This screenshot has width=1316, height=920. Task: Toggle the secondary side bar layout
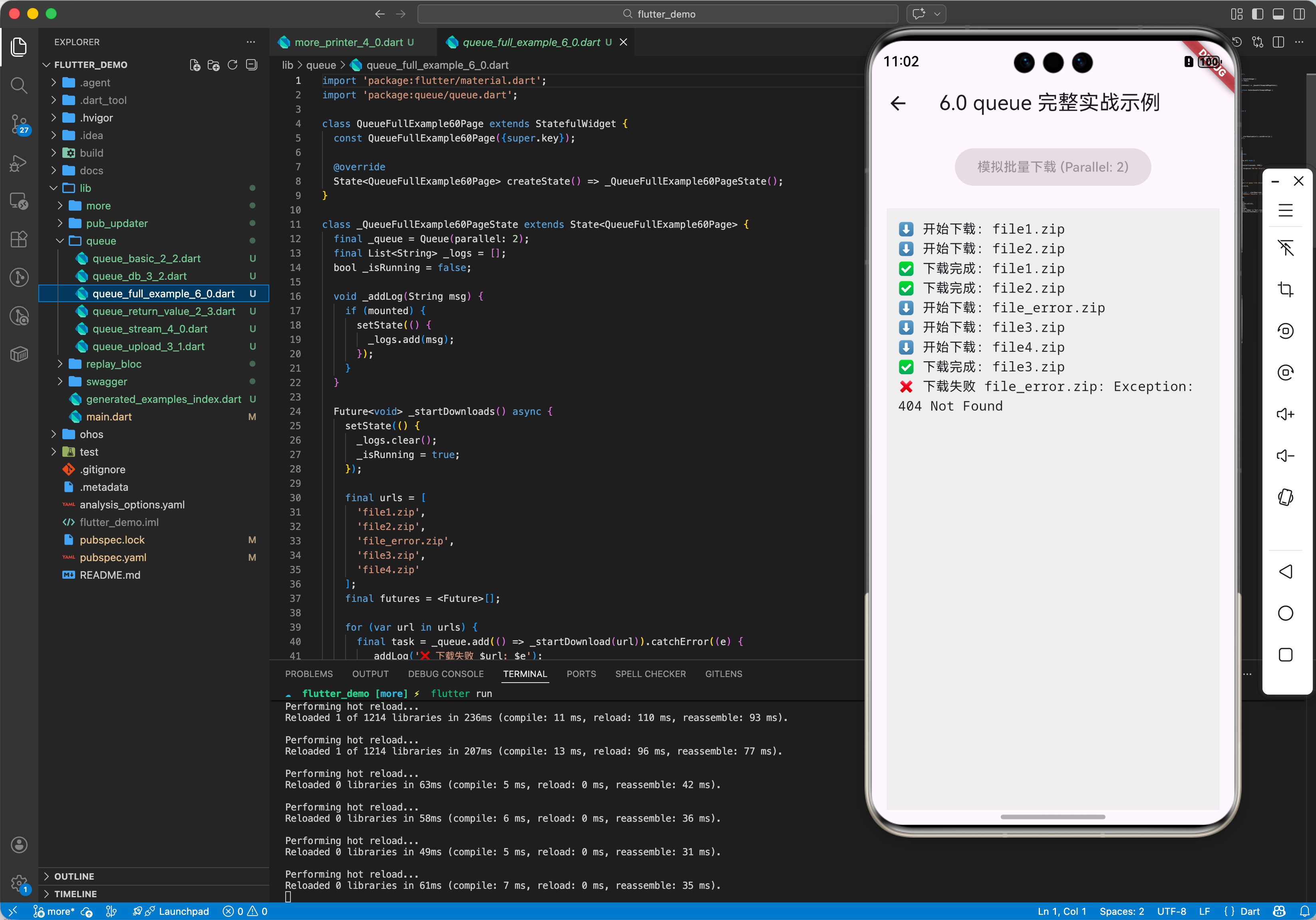tap(1299, 14)
